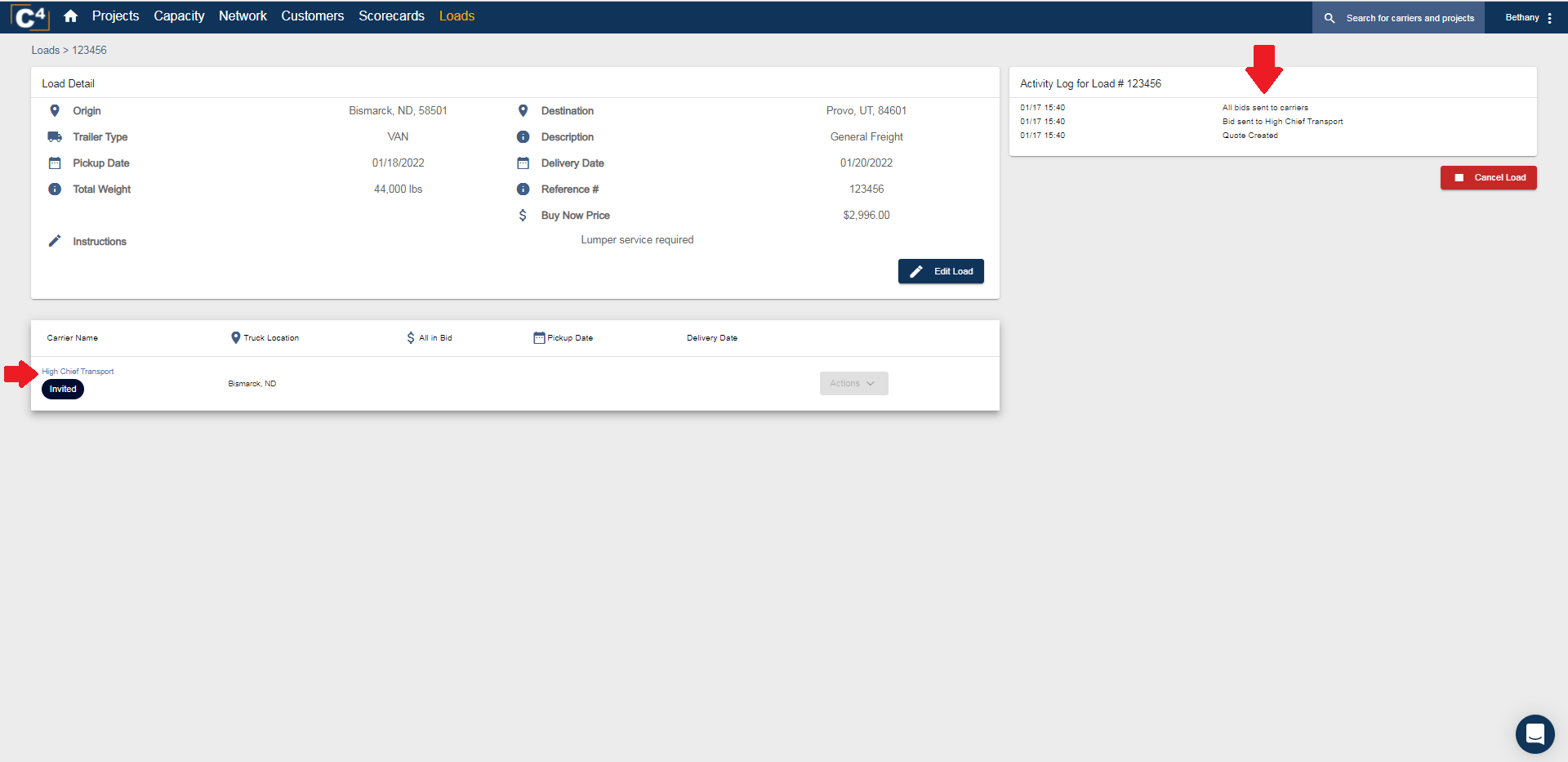Viewport: 1568px width, 762px height.
Task: Click the Buy Now Price dollar icon
Action: coord(523,215)
